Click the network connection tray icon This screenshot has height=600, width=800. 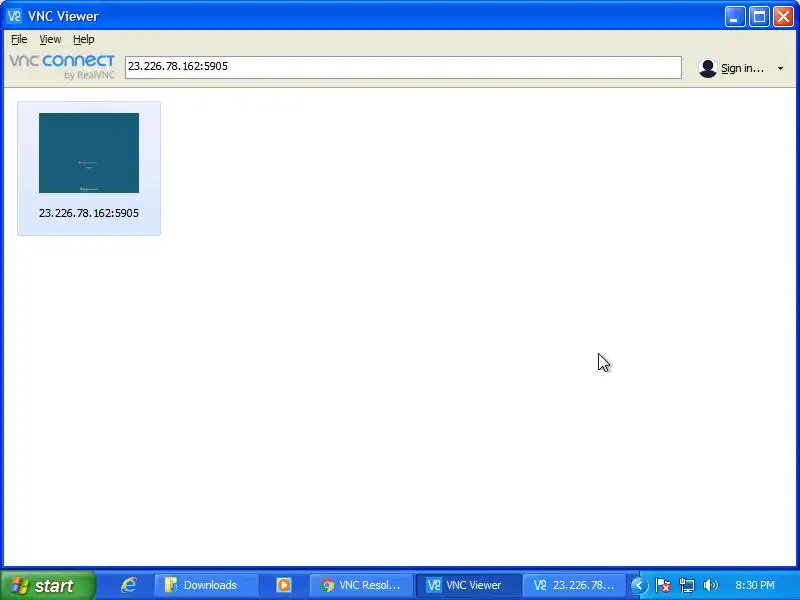click(x=687, y=585)
